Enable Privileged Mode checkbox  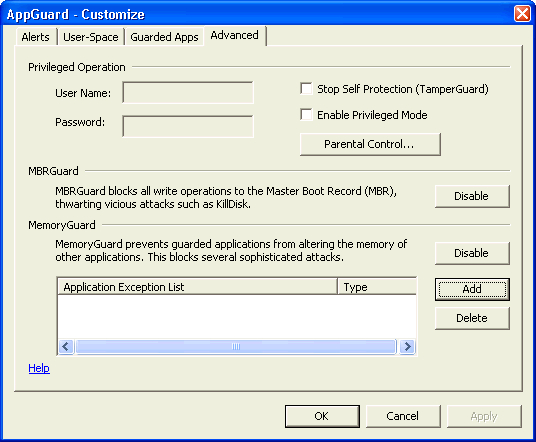tap(306, 115)
